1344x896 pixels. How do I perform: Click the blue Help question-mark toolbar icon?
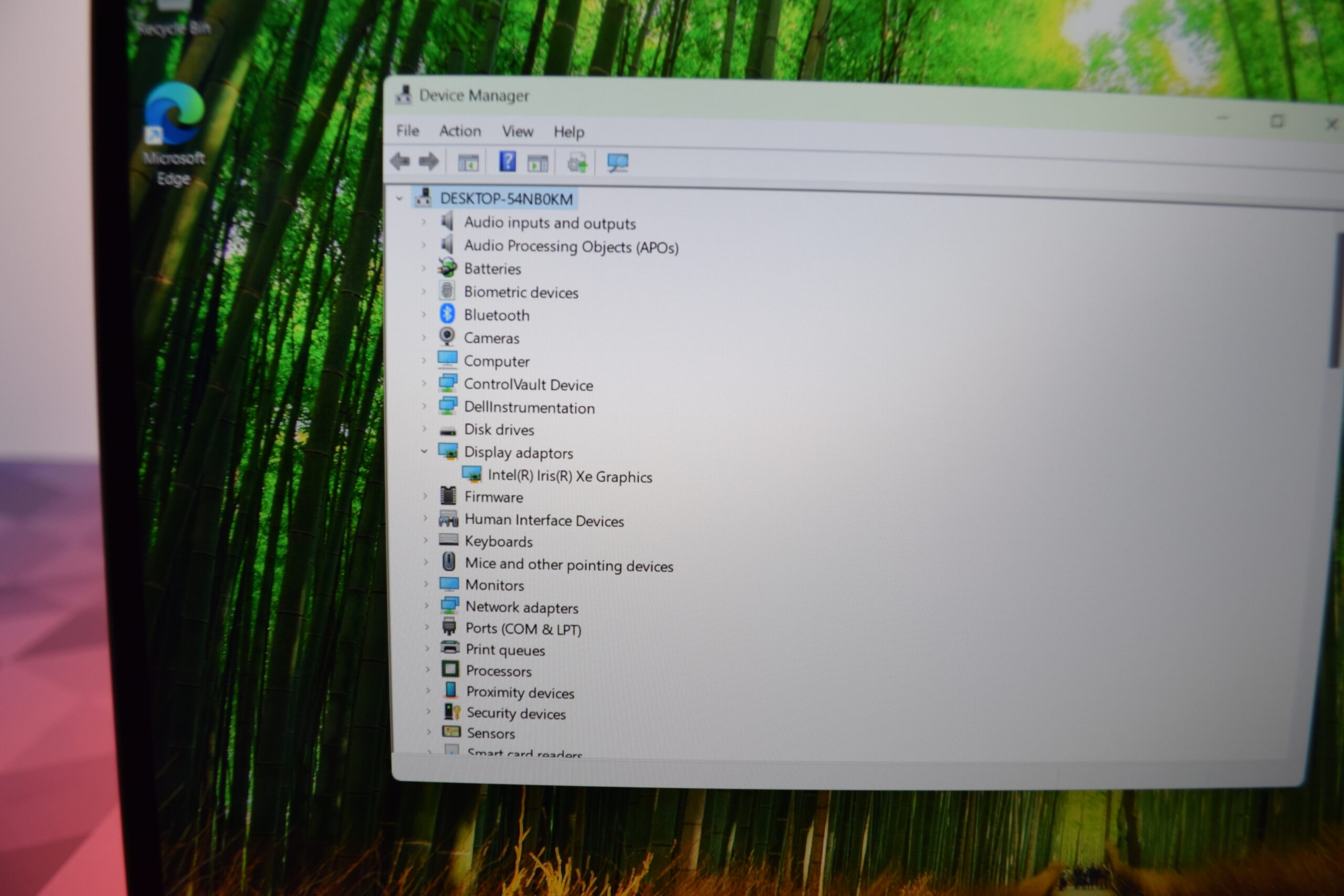click(507, 162)
